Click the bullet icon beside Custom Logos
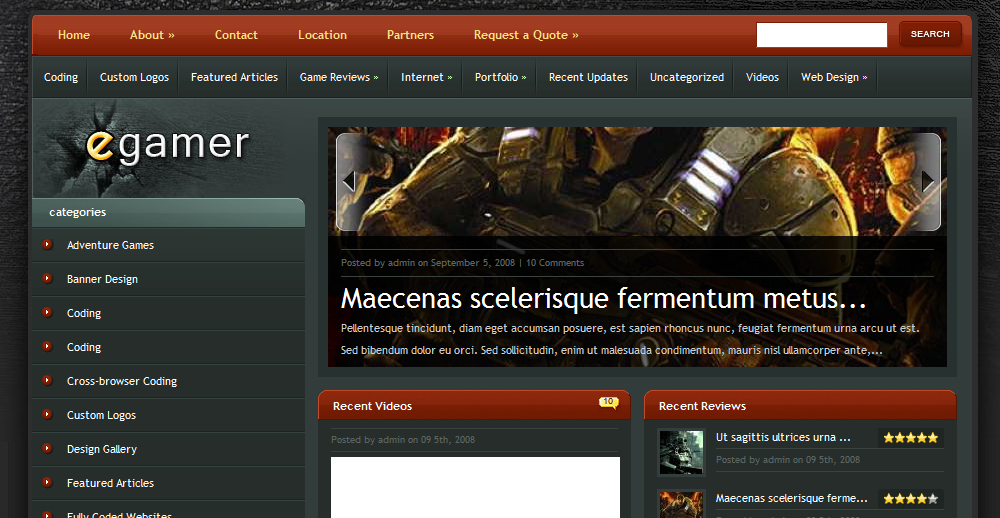 (x=47, y=415)
